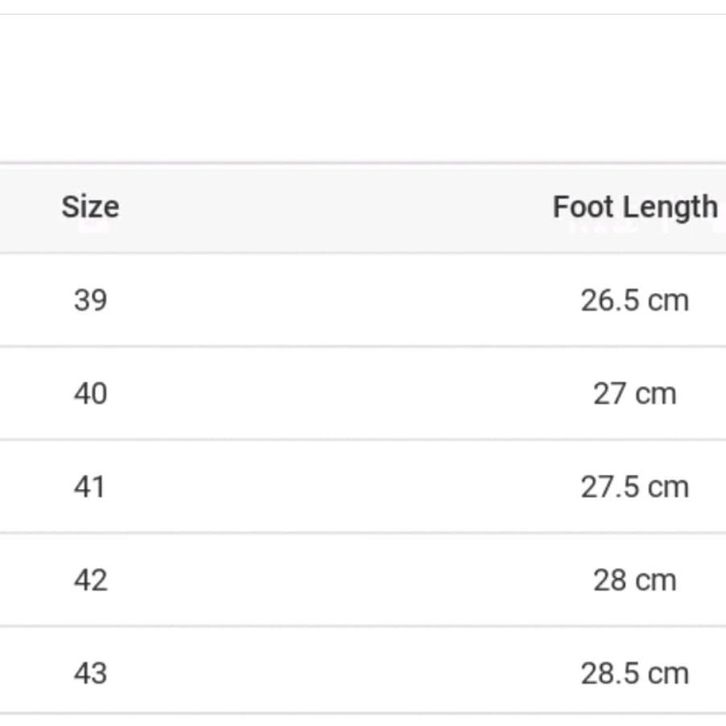Click the Foot Length column header

pyautogui.click(x=634, y=207)
